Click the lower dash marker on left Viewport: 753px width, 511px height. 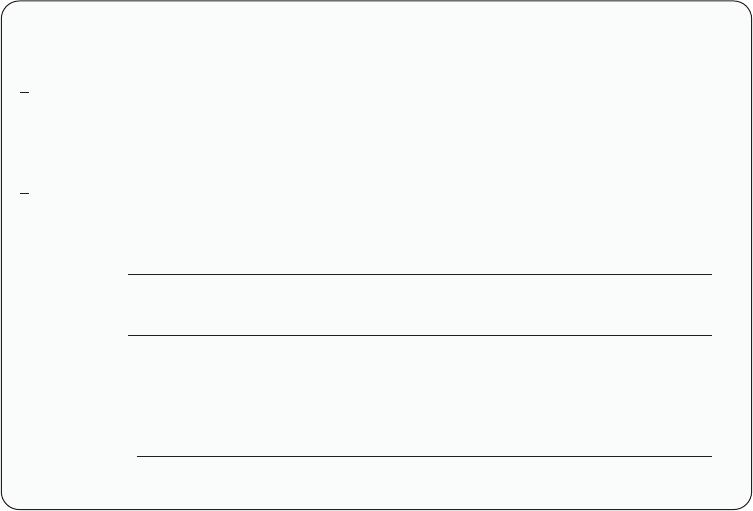[24, 194]
